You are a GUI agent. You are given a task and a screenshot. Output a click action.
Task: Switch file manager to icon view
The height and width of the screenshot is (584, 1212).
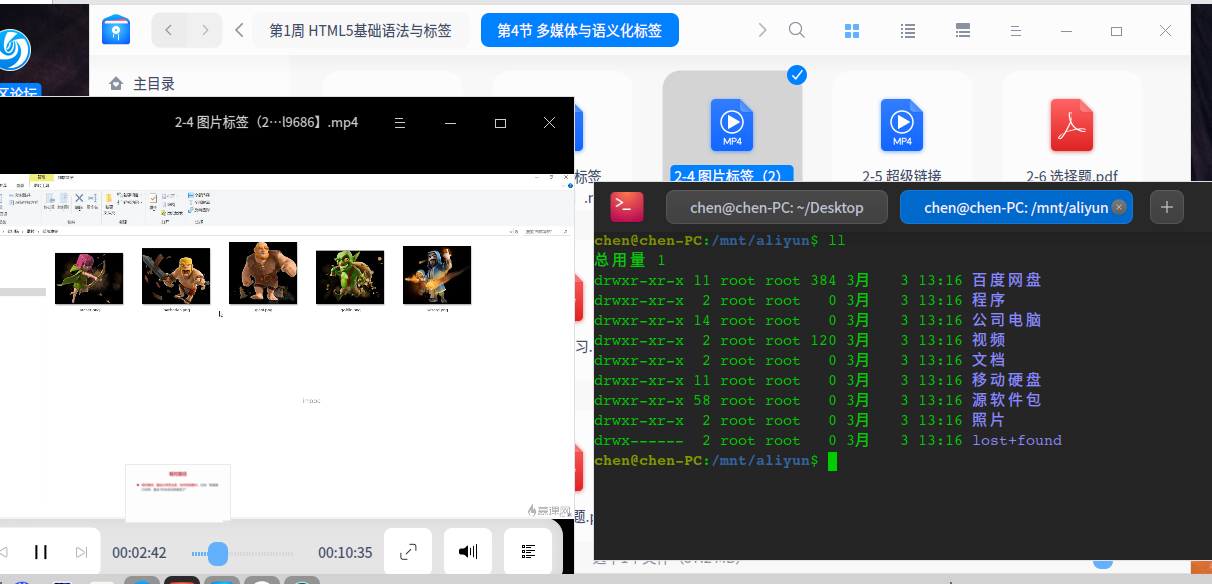point(852,31)
